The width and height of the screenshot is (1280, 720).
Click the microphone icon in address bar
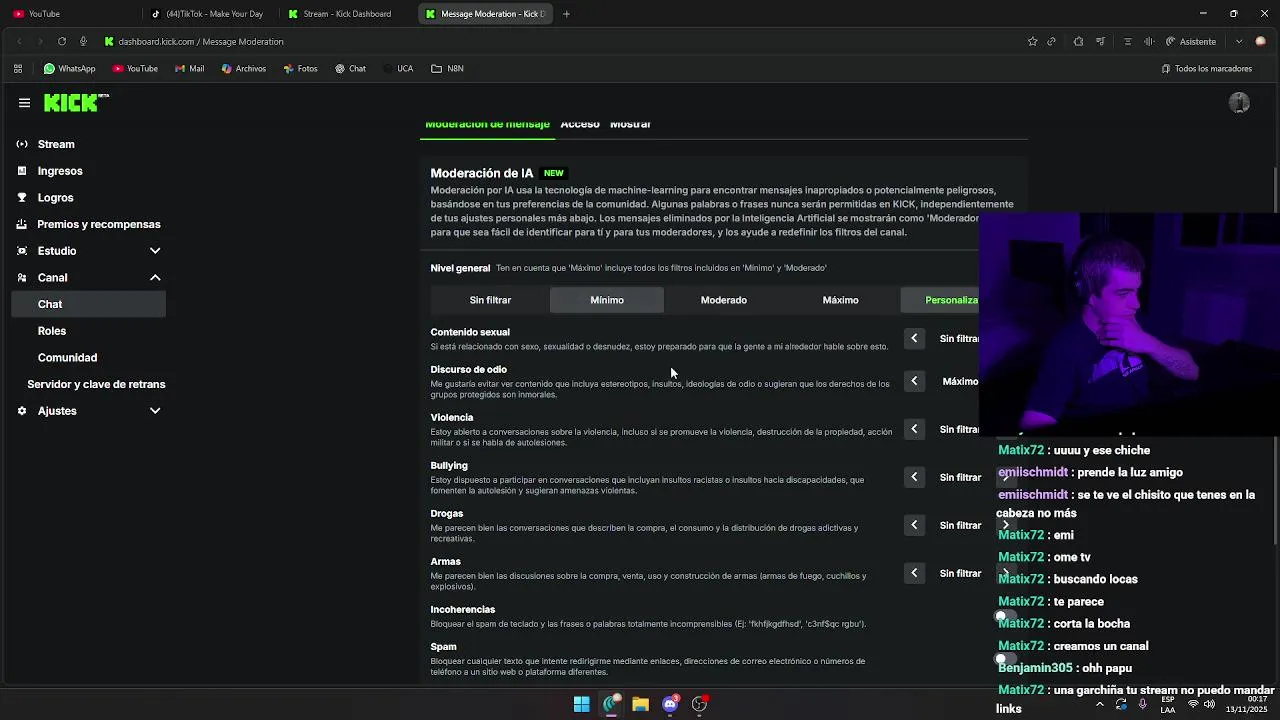83,41
